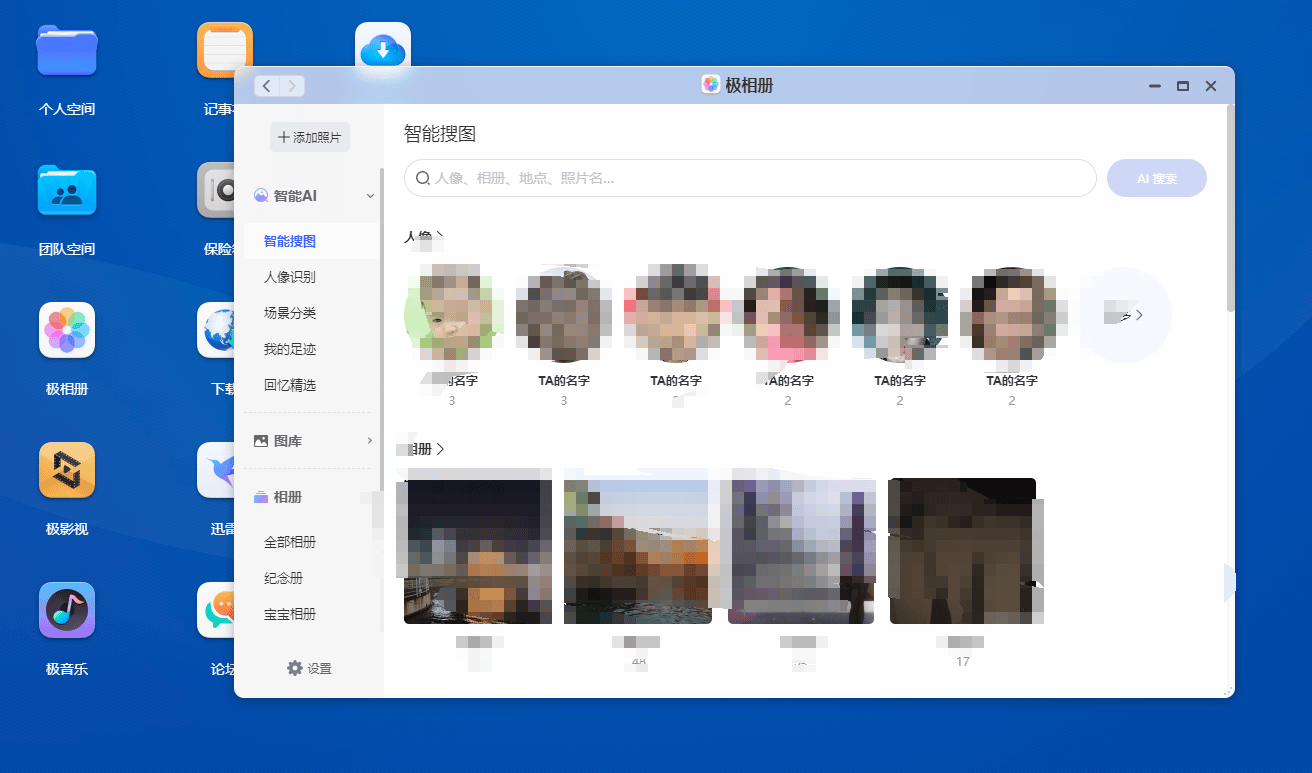Expand the 相册 section heading arrow
Viewport: 1312px width, 773px height.
point(440,450)
